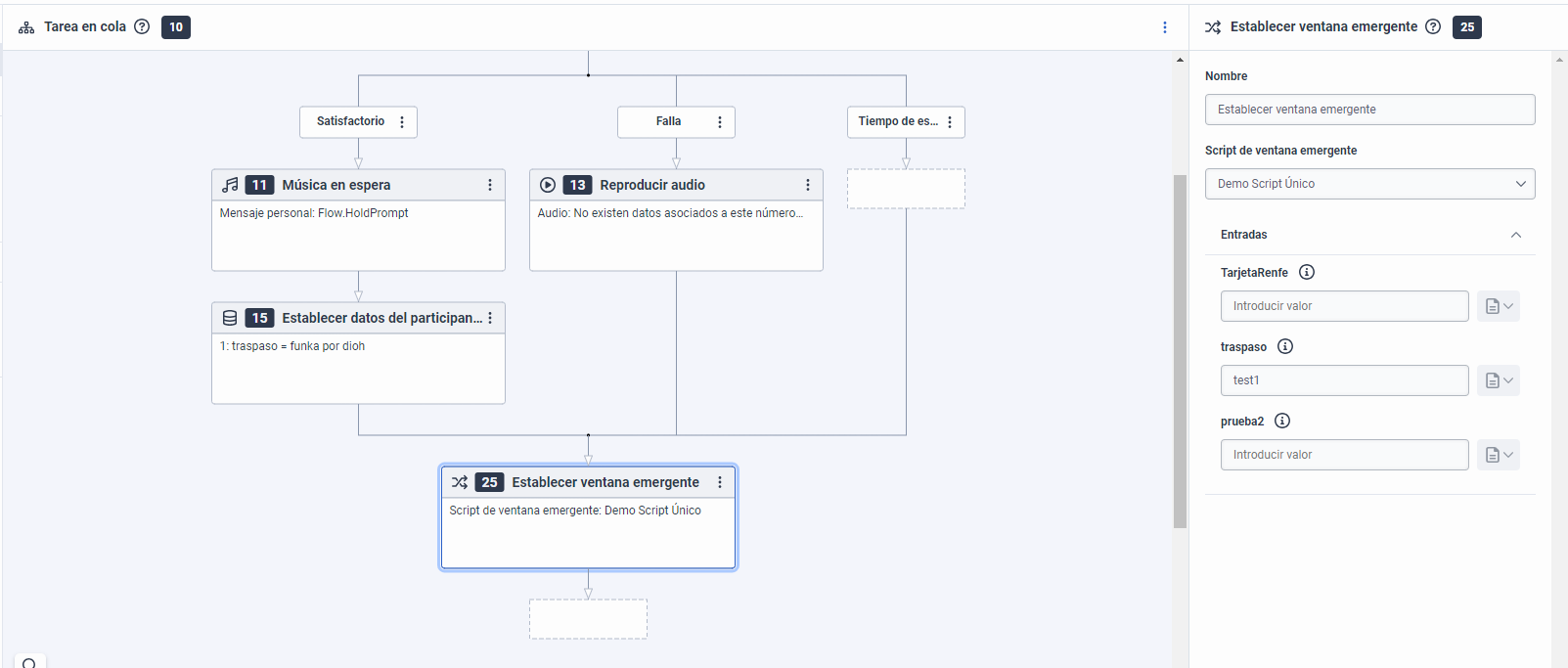1568x668 pixels.
Task: Click the help icon next to Tarea en cola
Action: tap(142, 26)
